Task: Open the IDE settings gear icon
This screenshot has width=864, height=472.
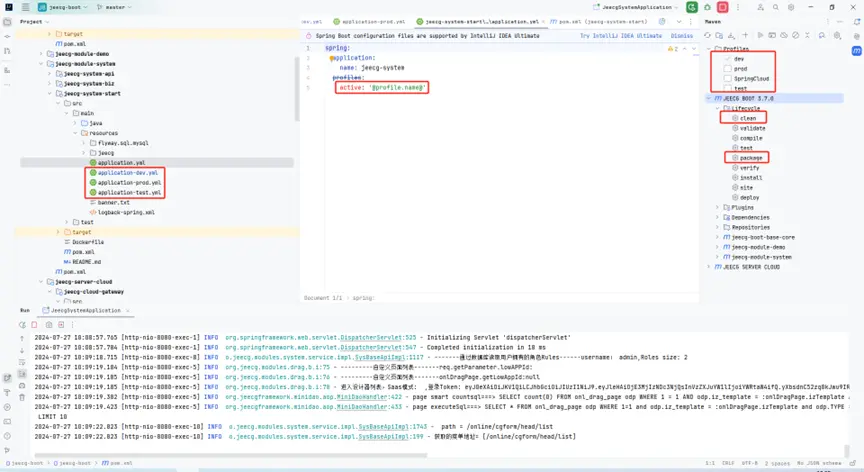Action: click(x=790, y=7)
